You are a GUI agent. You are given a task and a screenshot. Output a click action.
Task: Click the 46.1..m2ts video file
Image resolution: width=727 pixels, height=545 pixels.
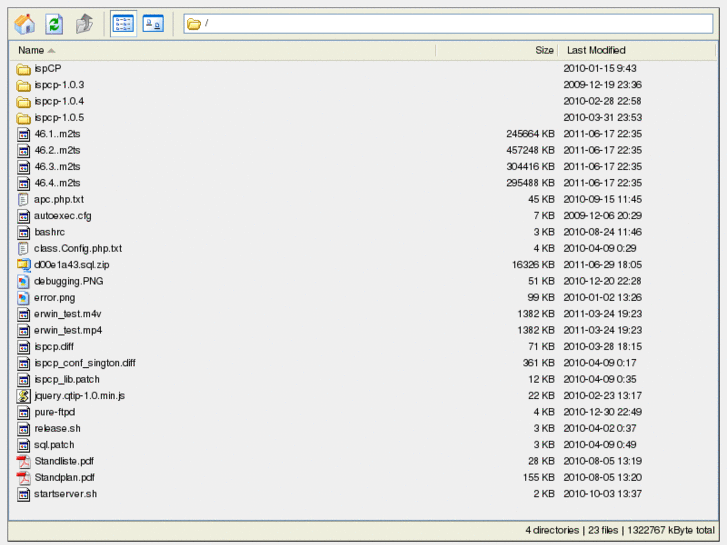coord(57,134)
